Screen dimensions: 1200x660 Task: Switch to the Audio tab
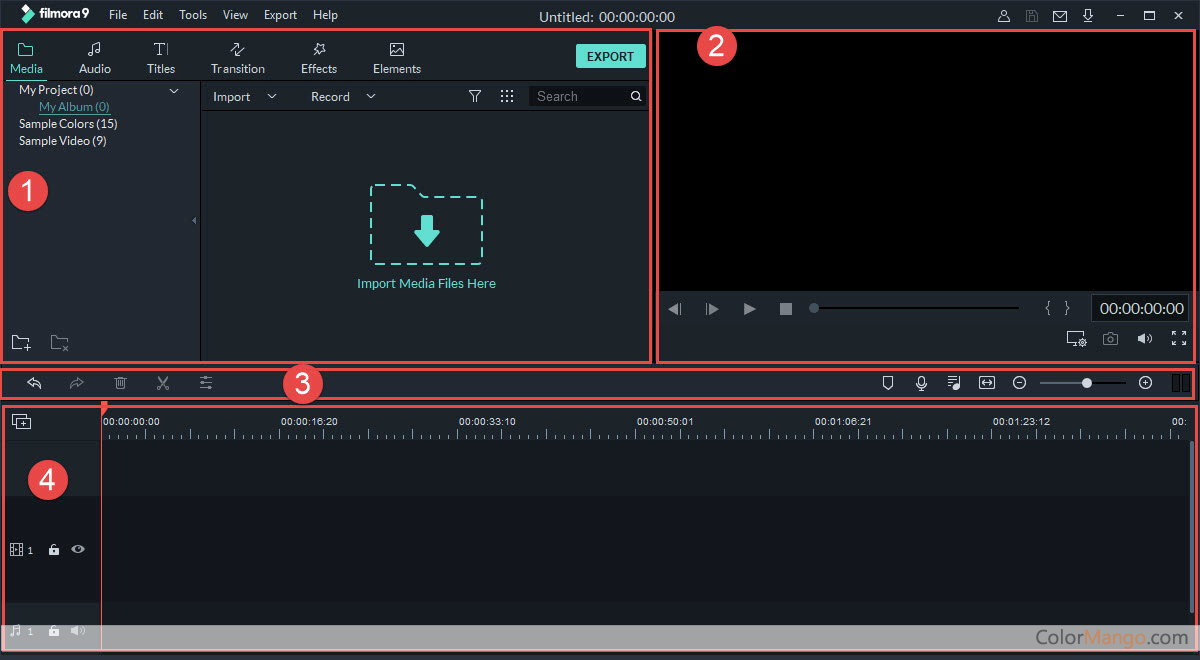93,57
